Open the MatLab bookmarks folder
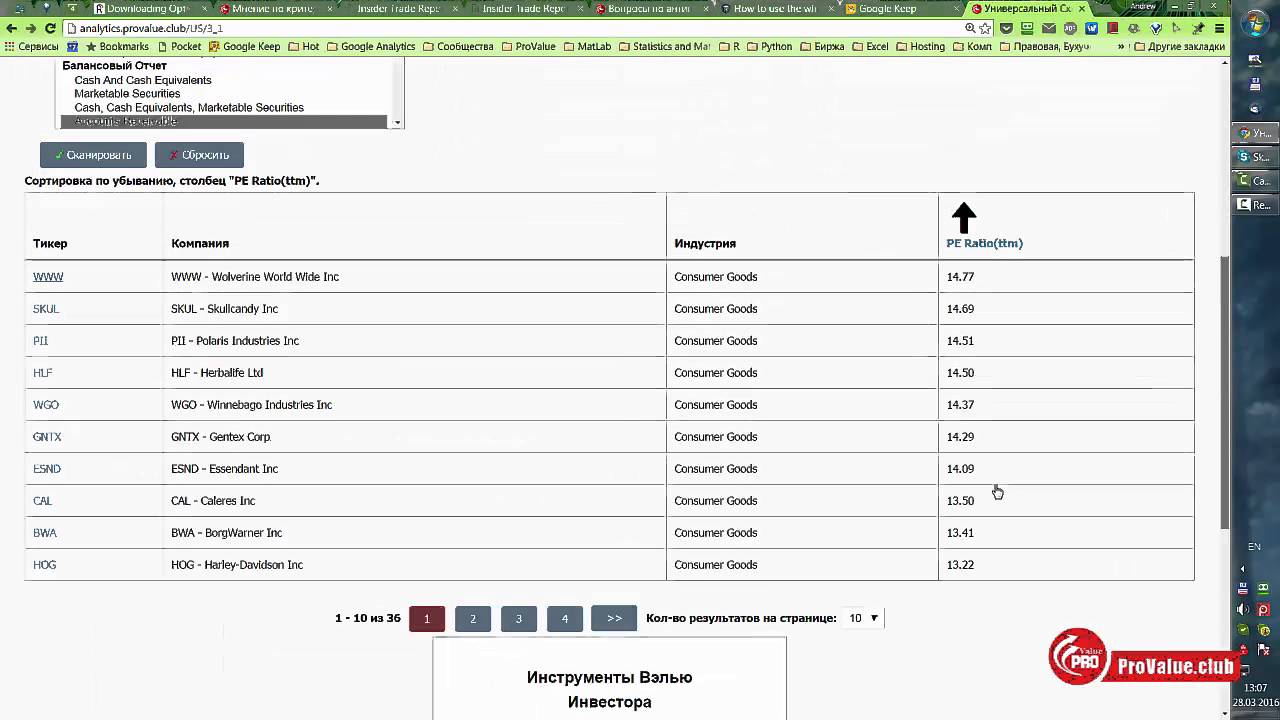Image resolution: width=1280 pixels, height=720 pixels. coord(587,46)
